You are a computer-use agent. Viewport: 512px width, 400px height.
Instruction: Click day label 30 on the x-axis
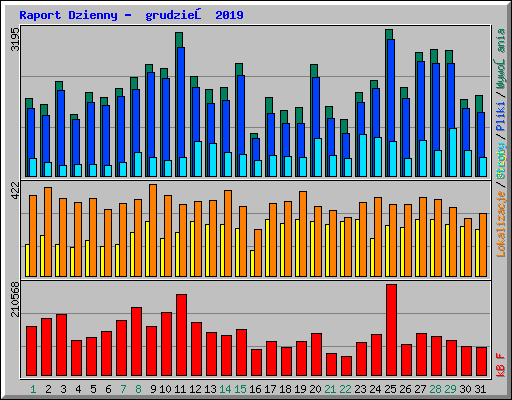[465, 389]
